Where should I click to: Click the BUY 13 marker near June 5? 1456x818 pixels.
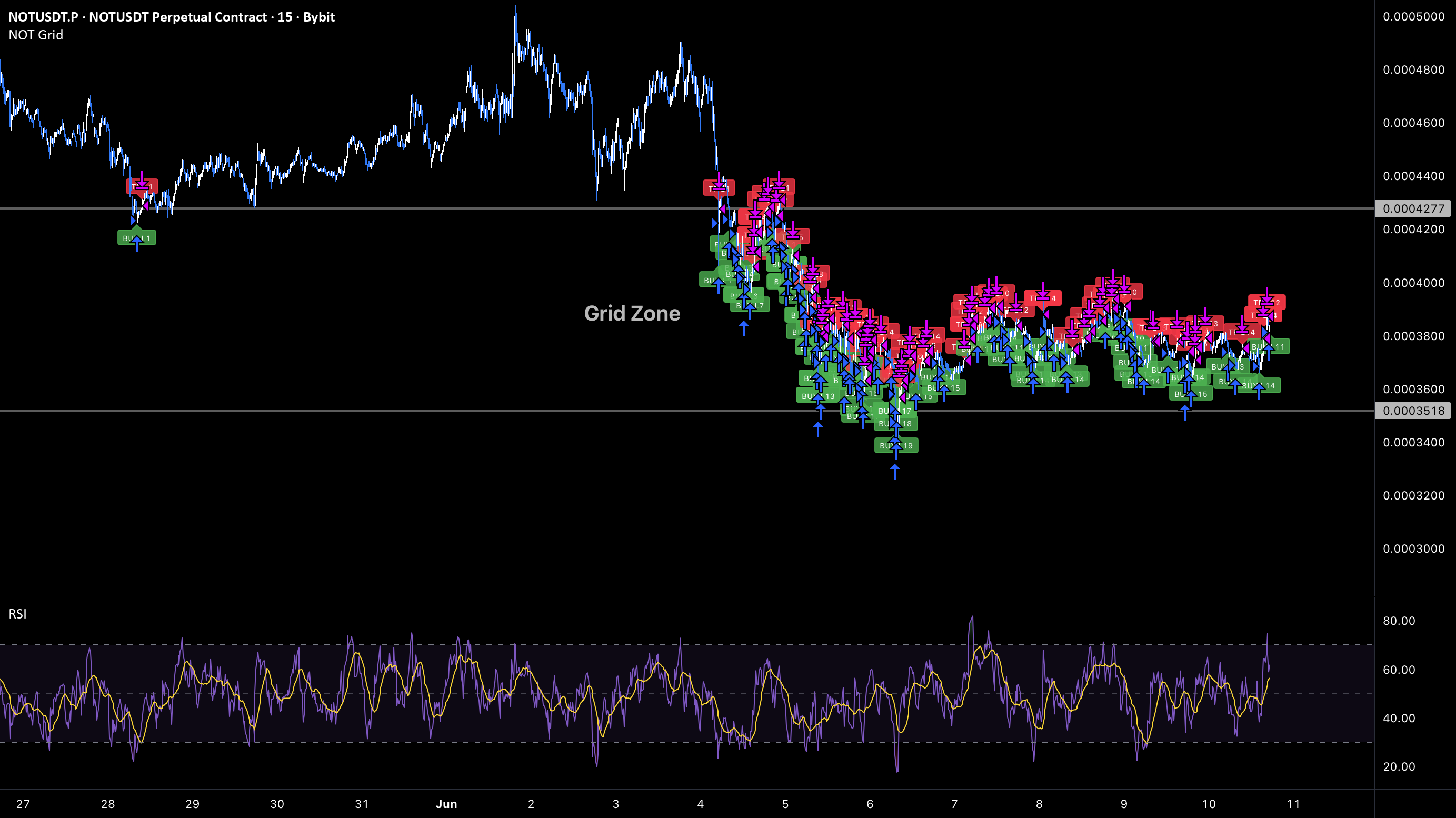818,396
